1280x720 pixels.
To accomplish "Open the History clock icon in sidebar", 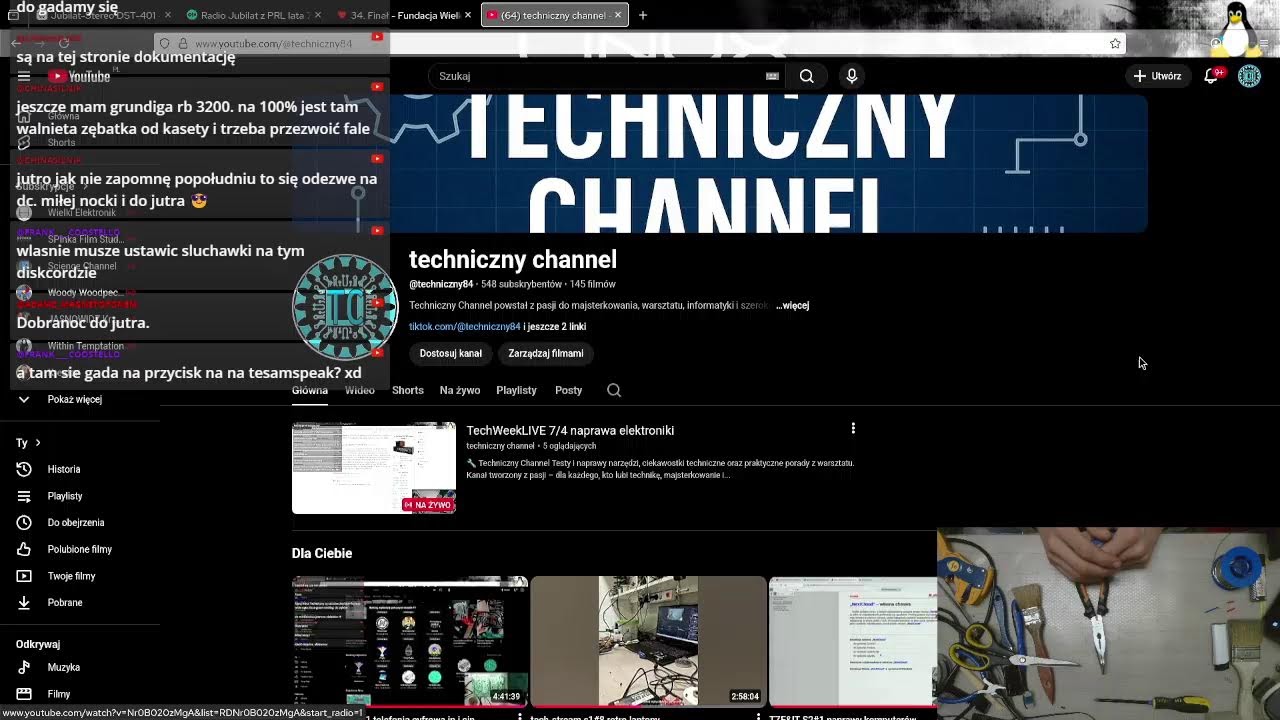I will 24,469.
